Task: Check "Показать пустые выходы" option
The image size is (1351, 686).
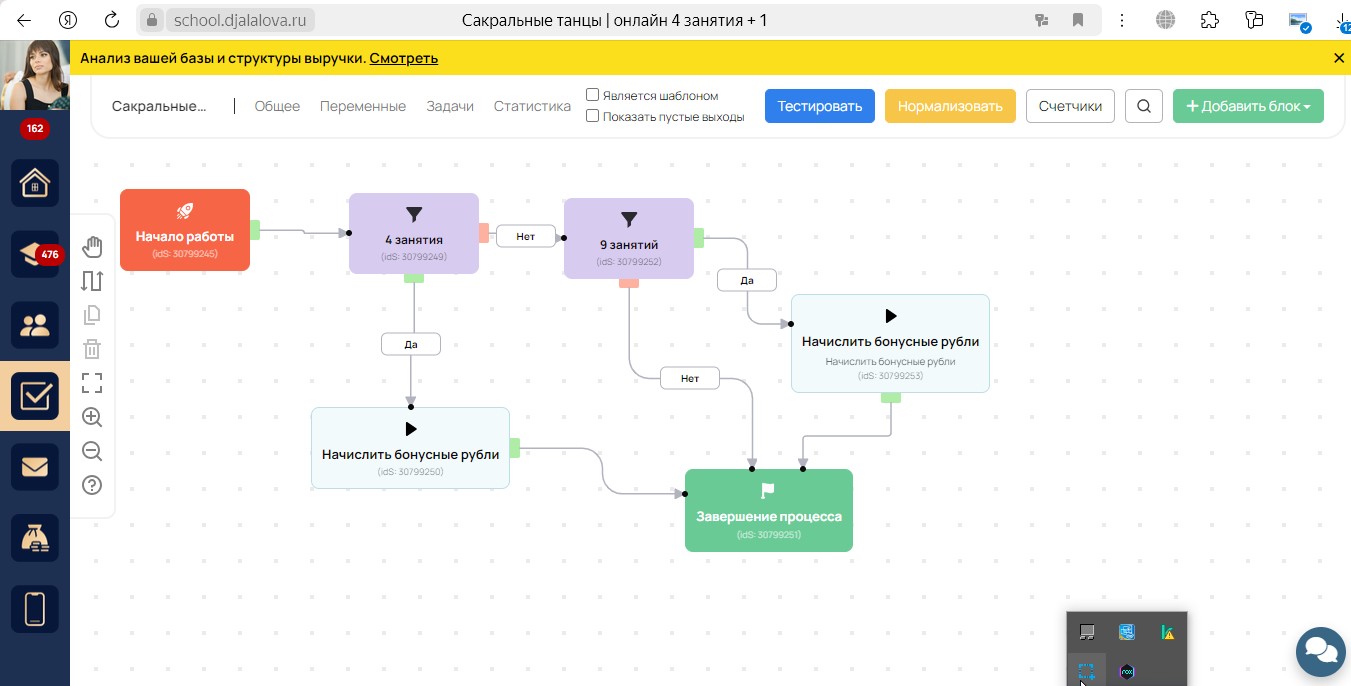Action: point(593,116)
